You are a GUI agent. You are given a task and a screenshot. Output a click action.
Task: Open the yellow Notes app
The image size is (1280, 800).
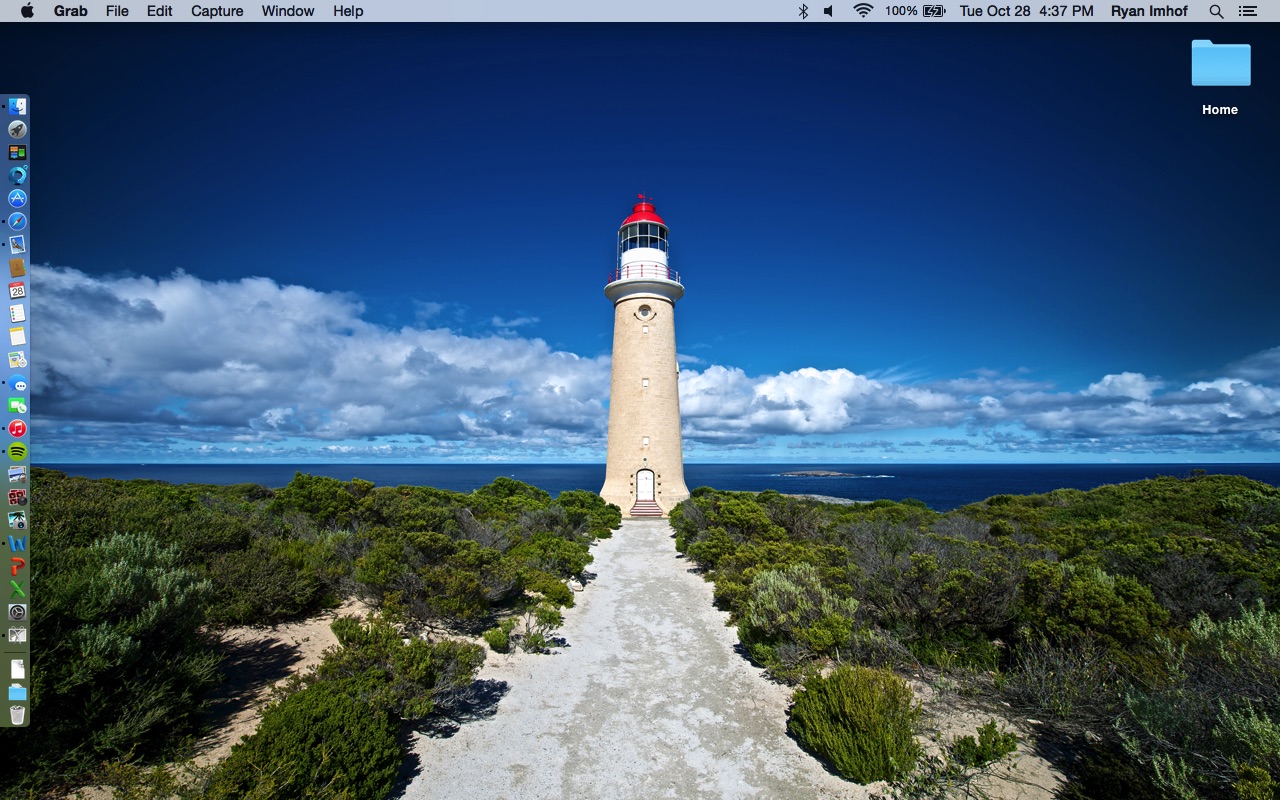click(17, 336)
